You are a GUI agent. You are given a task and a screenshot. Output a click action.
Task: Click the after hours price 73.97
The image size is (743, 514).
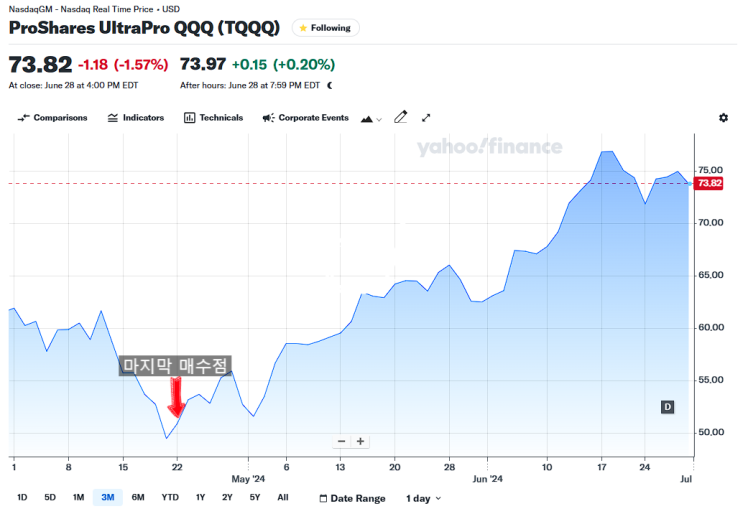(x=203, y=64)
